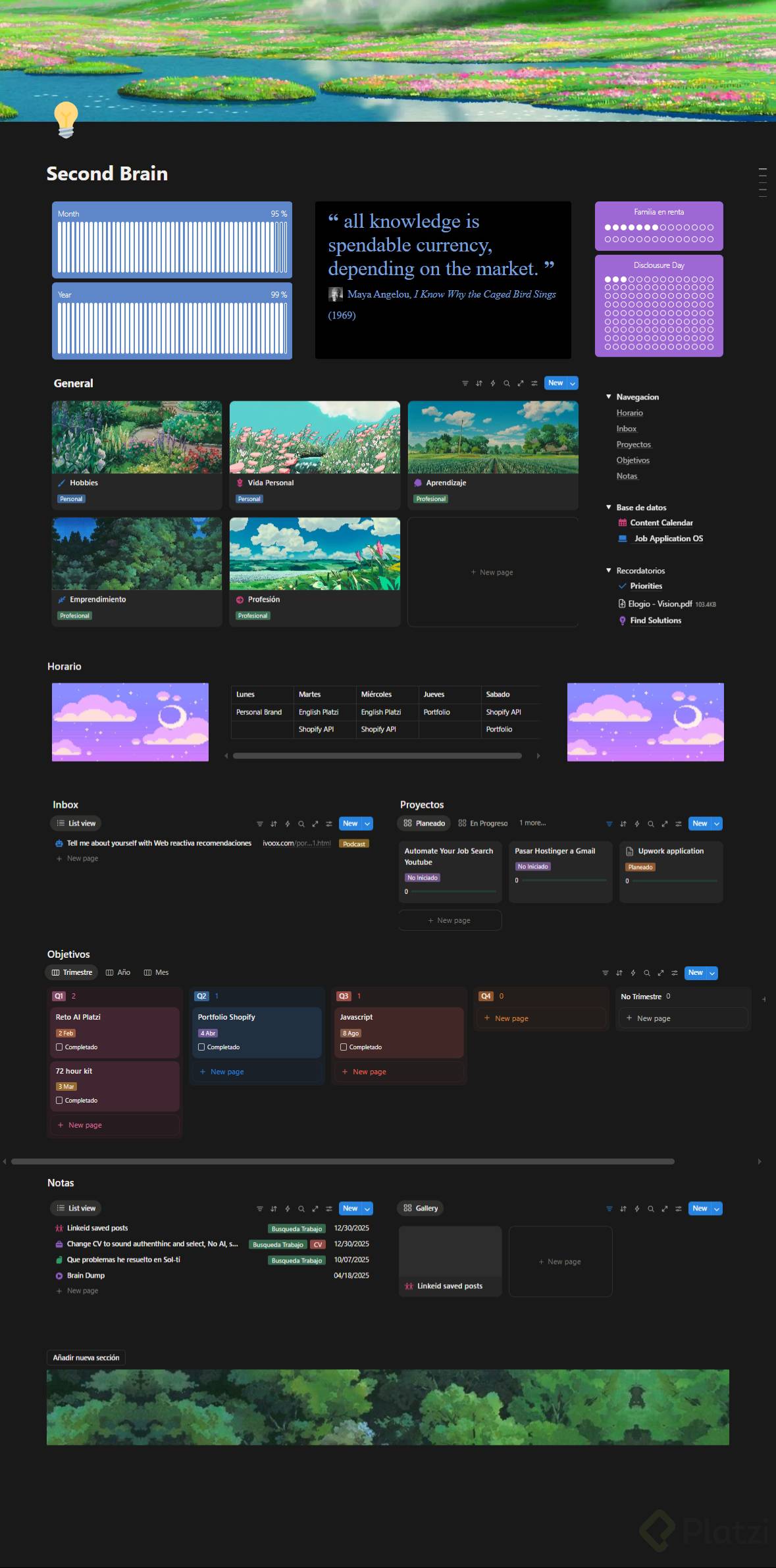This screenshot has height=1568, width=776.
Task: Collapse the Recordatorios toggle
Action: pyautogui.click(x=609, y=571)
